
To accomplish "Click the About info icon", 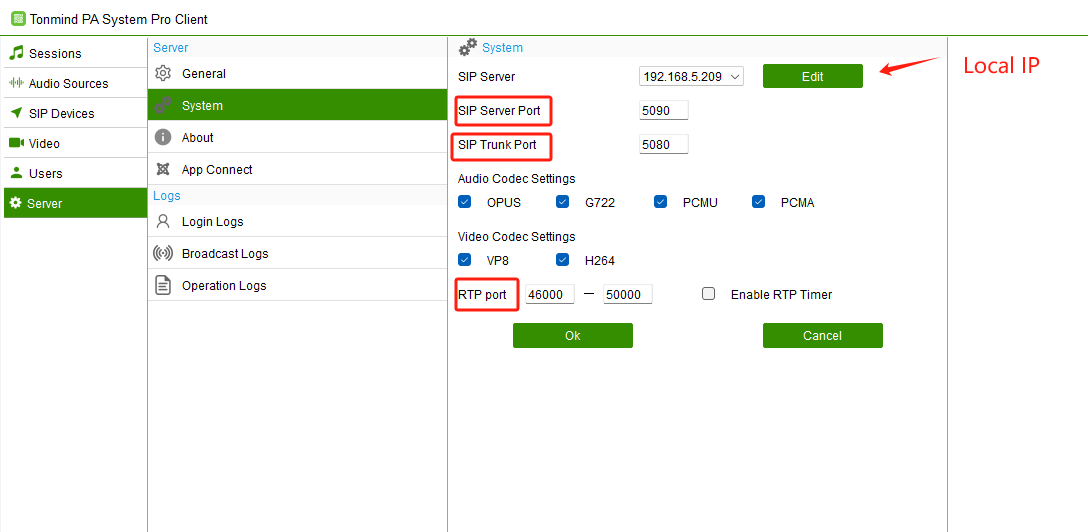I will 163,137.
